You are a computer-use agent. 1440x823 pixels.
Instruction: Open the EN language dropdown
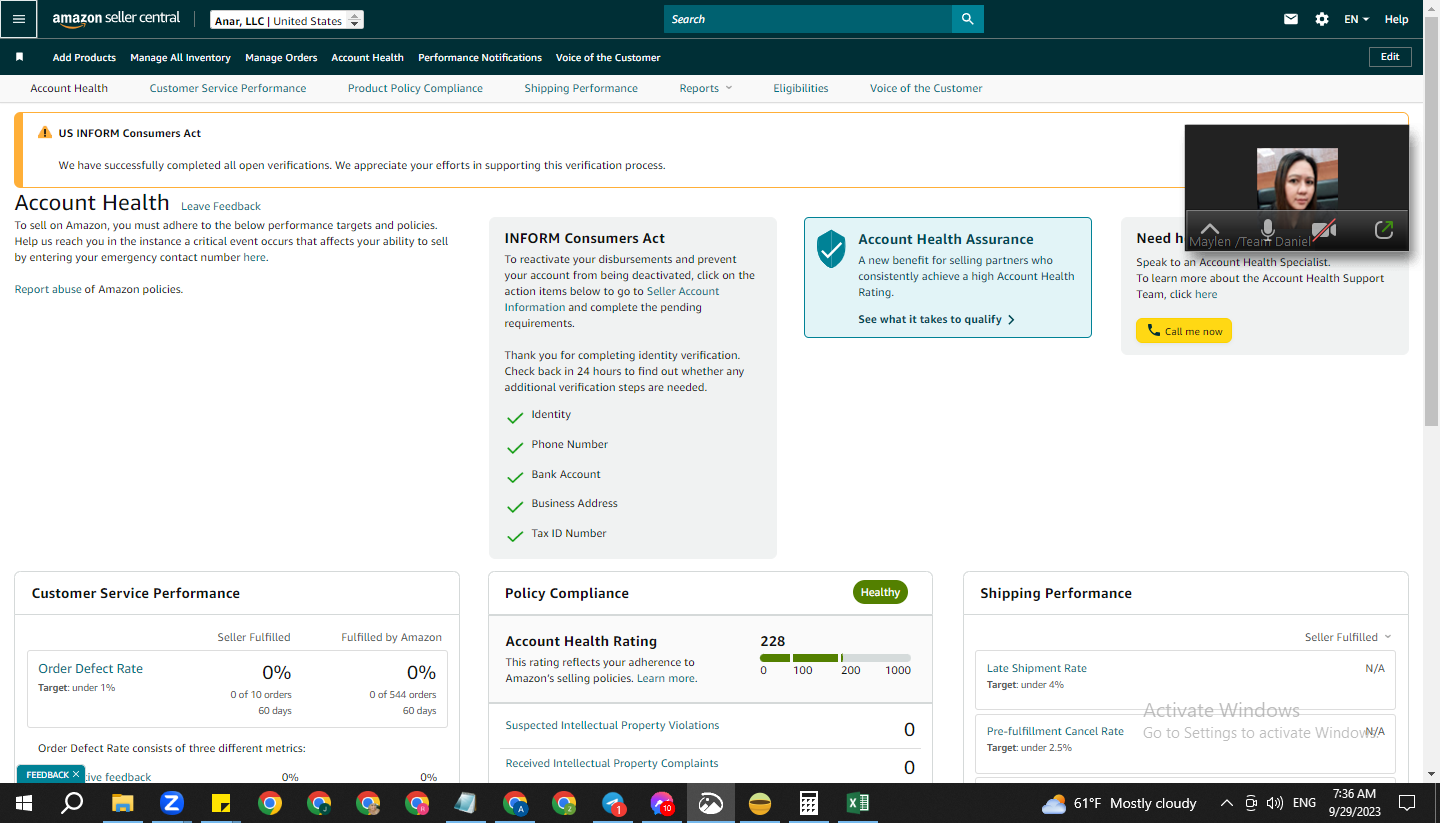coord(1356,19)
